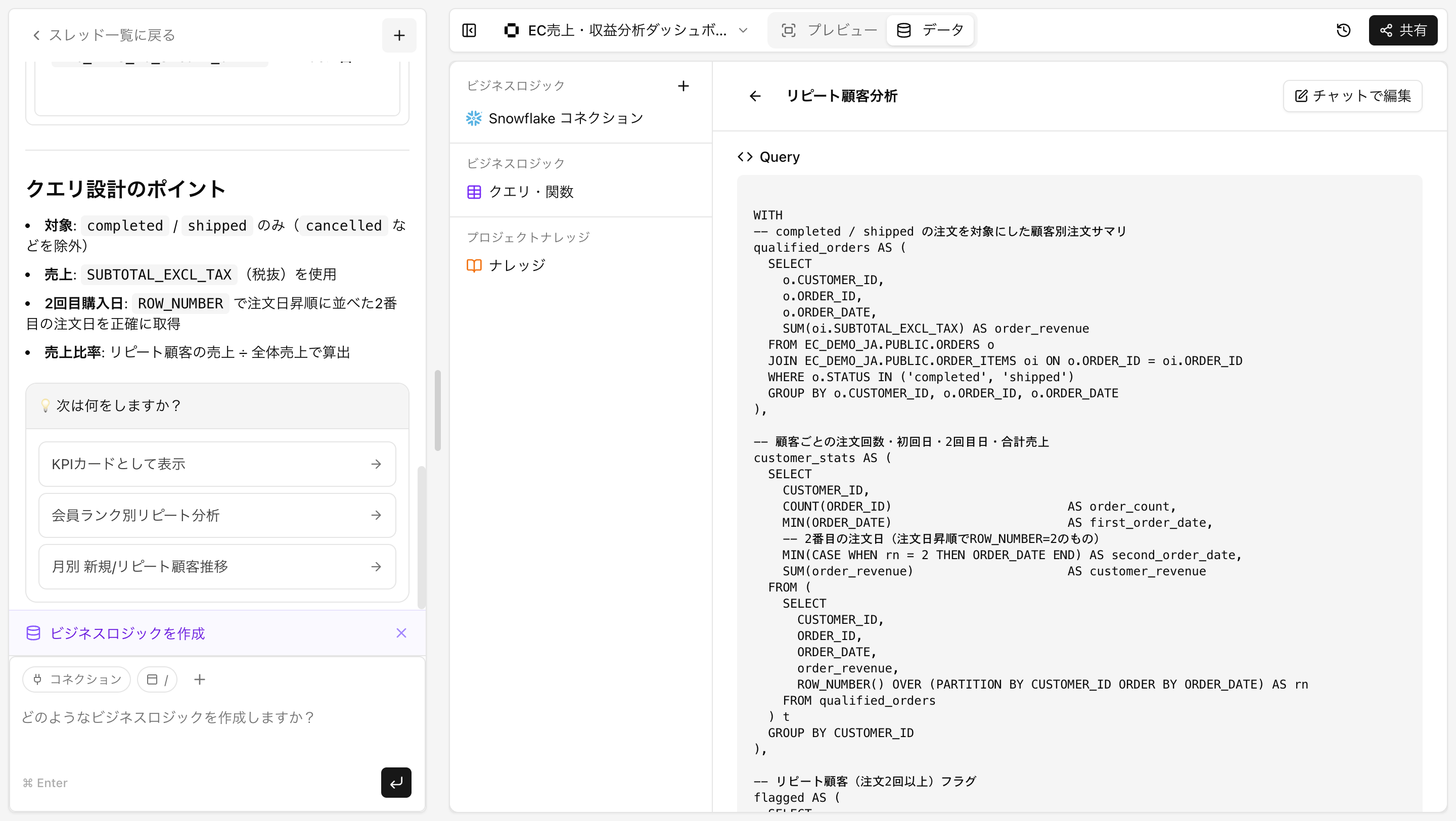This screenshot has height=821, width=1456.
Task: Switch to the プレビュー tab
Action: [x=829, y=30]
